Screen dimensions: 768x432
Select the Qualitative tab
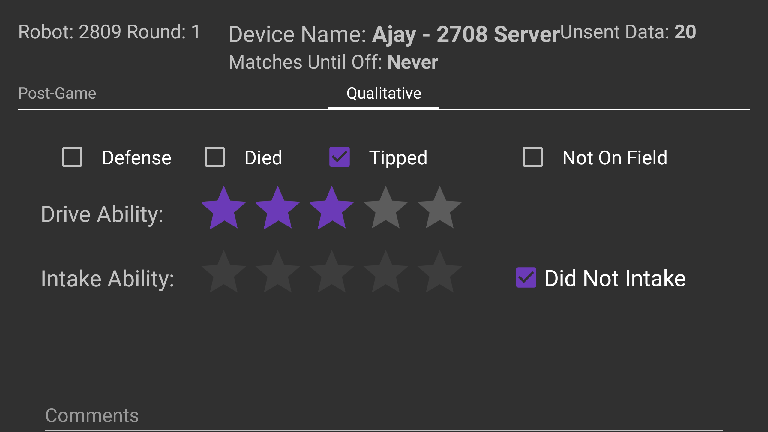384,94
